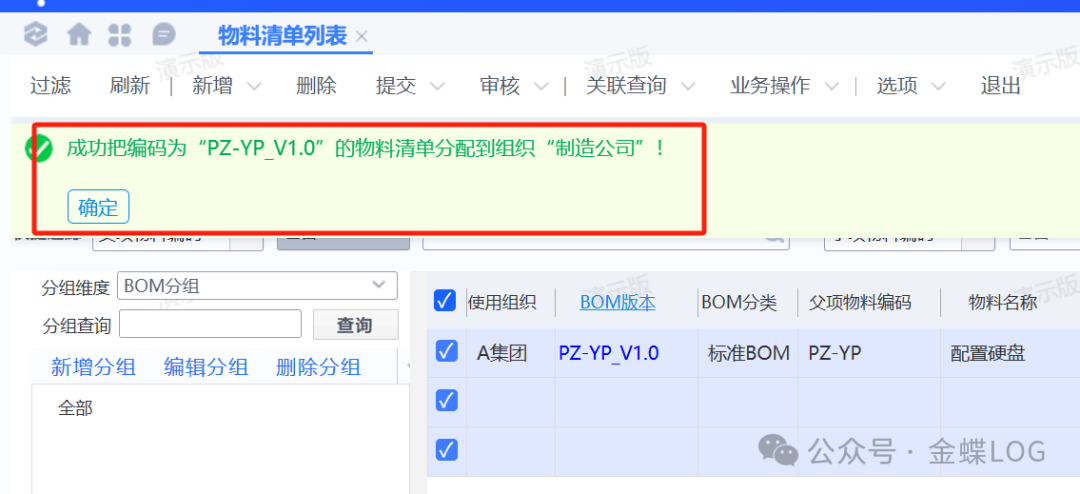Click the Kingdee logo icon

pyautogui.click(x=36, y=35)
